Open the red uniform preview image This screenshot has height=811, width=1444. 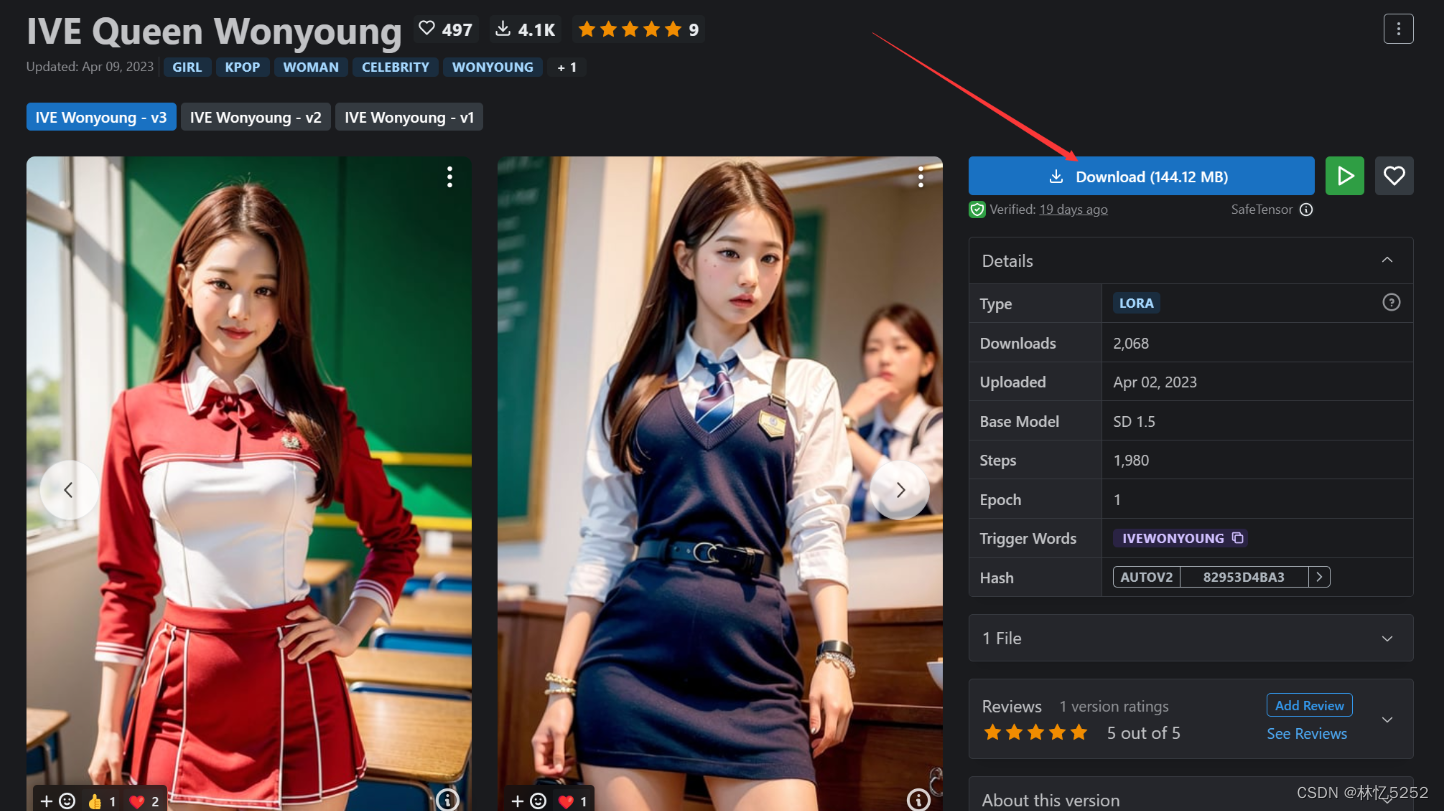[249, 484]
